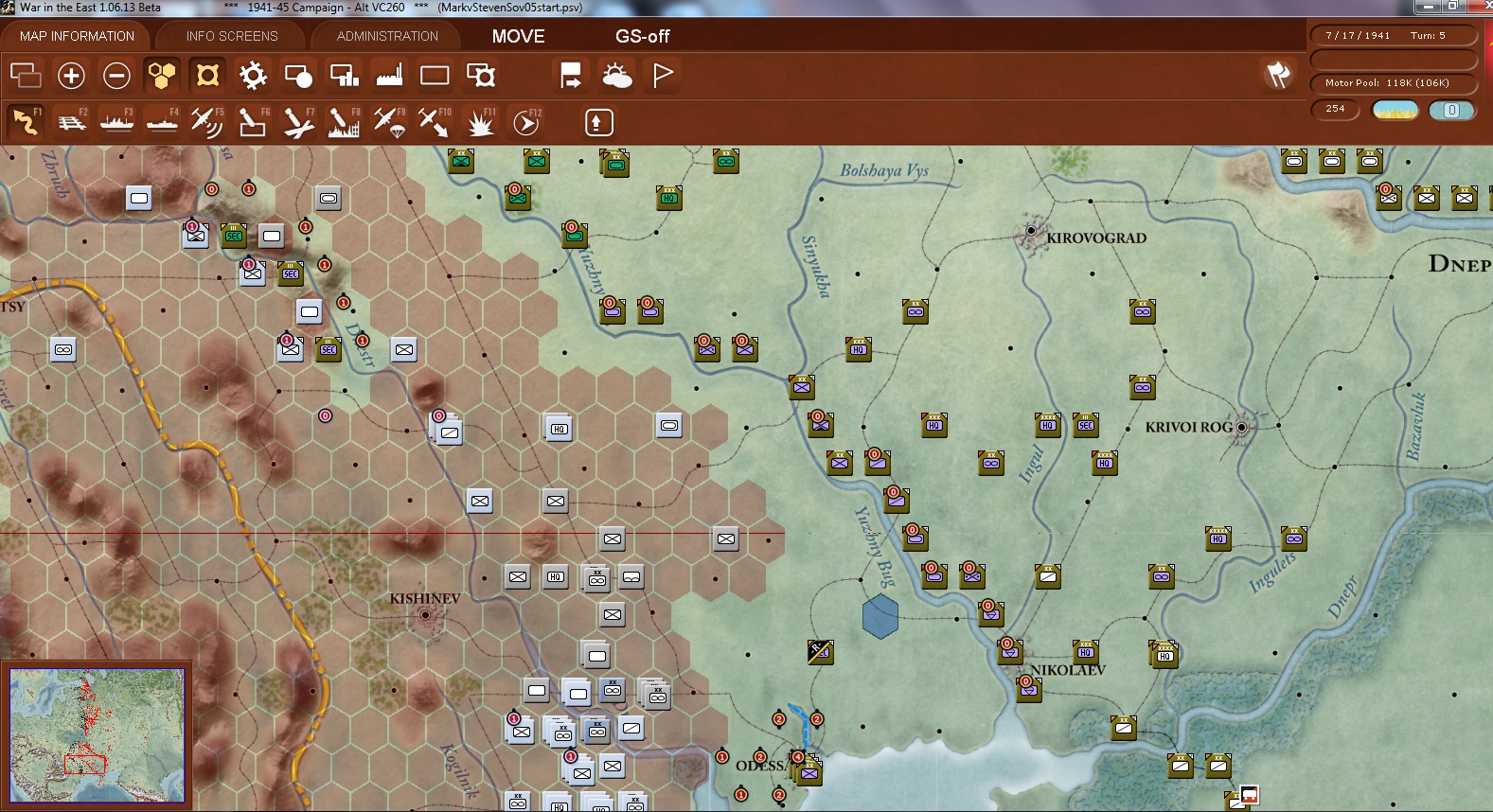Click the F12 circled arrow icon

tap(525, 122)
